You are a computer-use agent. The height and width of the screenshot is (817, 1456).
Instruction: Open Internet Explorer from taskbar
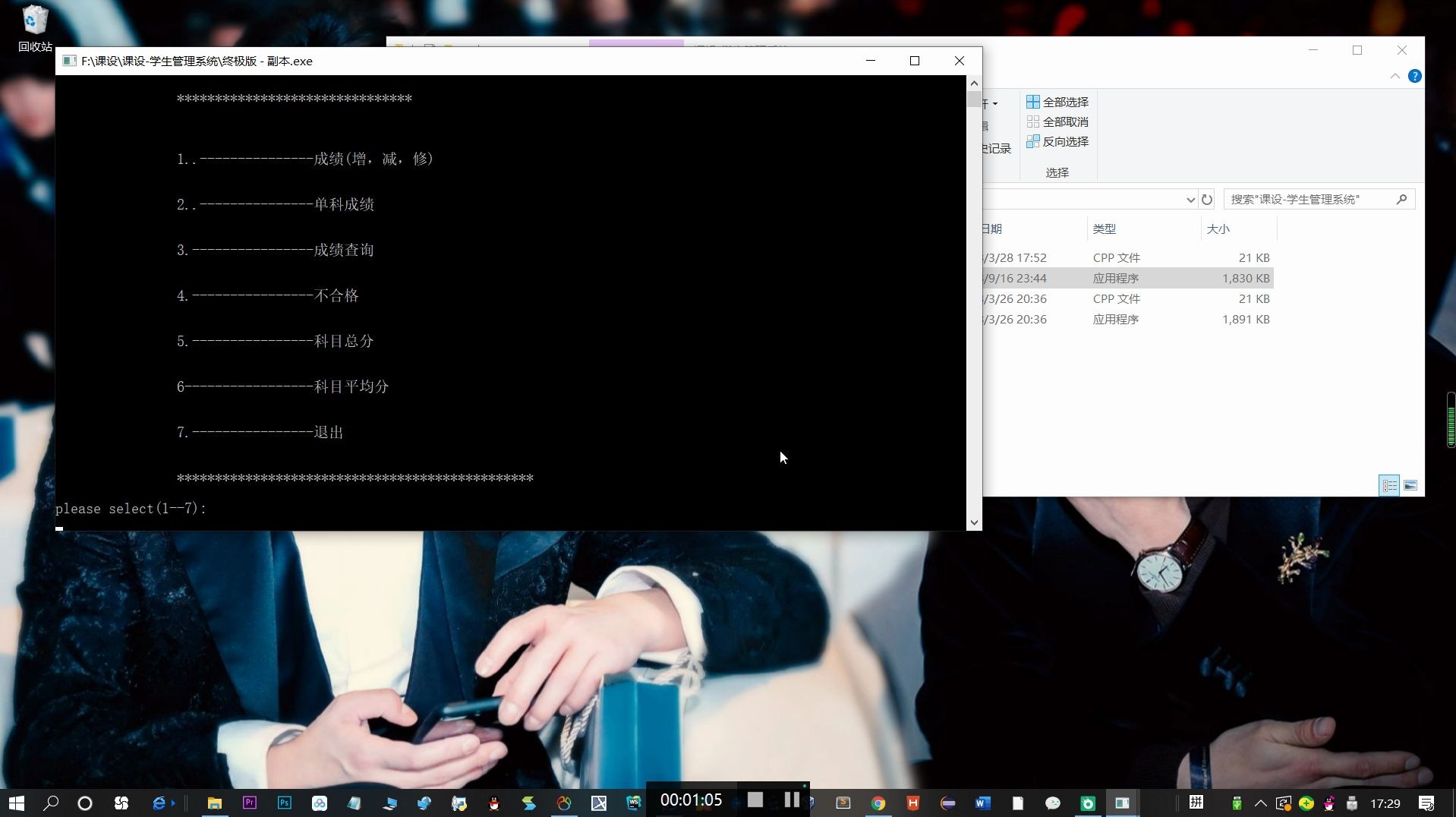pos(159,803)
